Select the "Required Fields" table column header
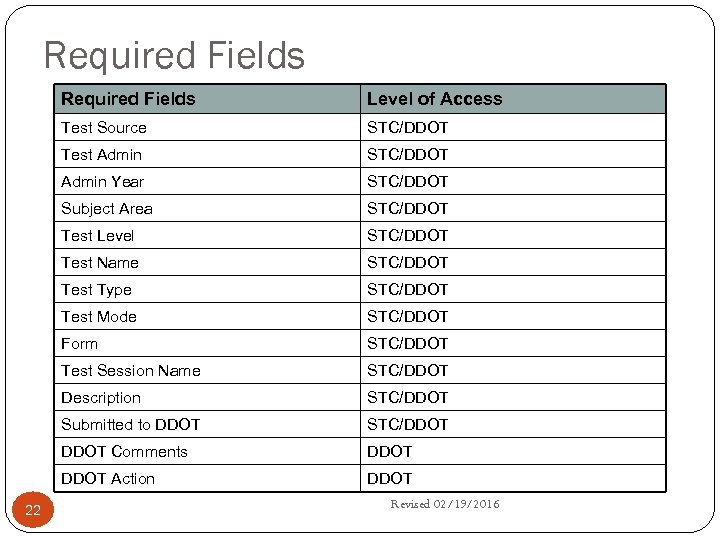Screen dimensions: 720x540 coord(128,99)
